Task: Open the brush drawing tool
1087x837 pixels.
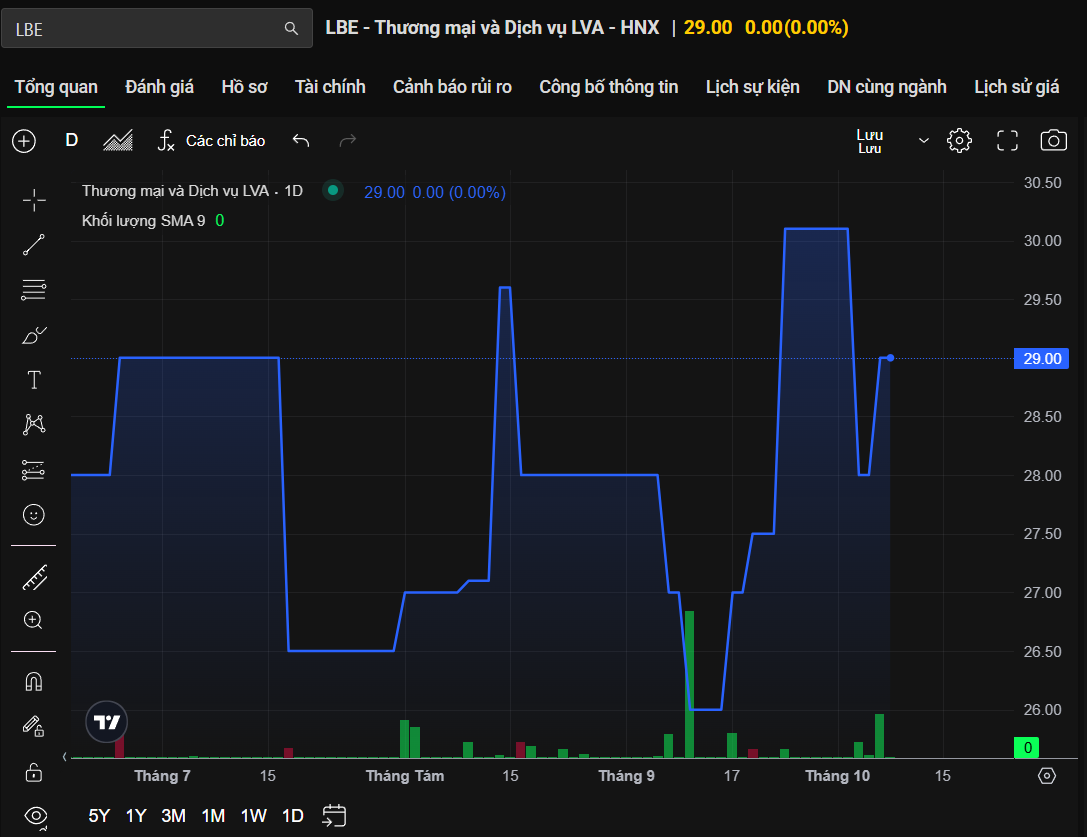Action: pyautogui.click(x=34, y=335)
